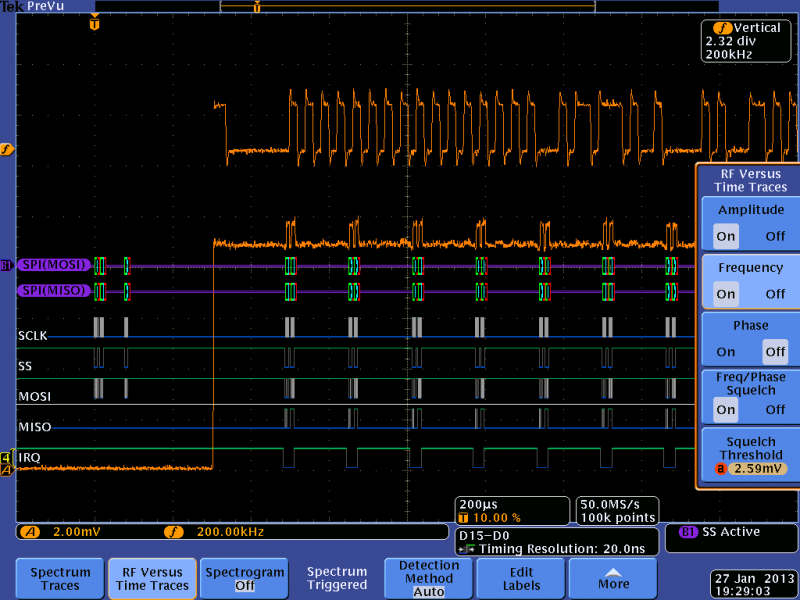Turn Amplitude trace Off

[x=775, y=236]
